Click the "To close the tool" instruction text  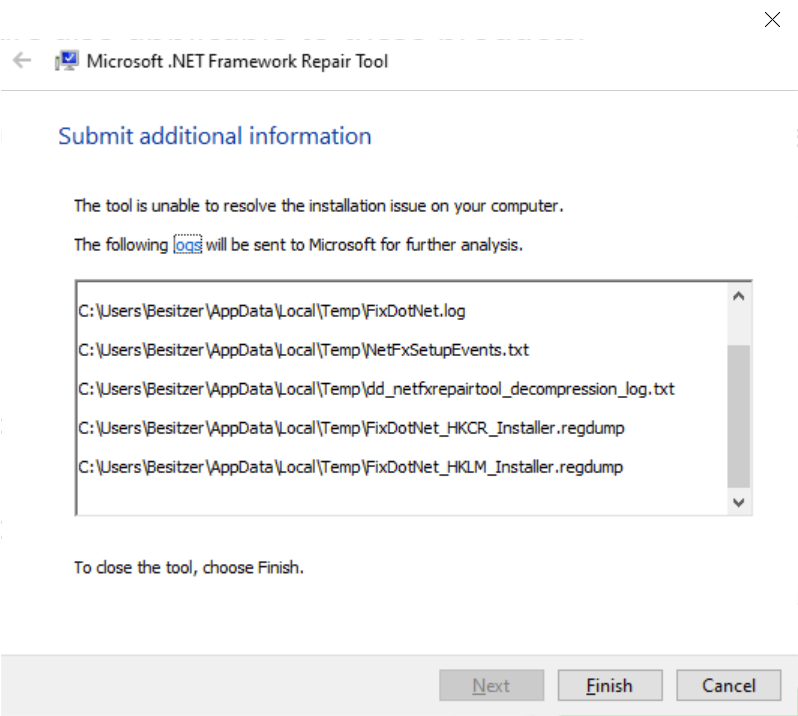tap(189, 567)
